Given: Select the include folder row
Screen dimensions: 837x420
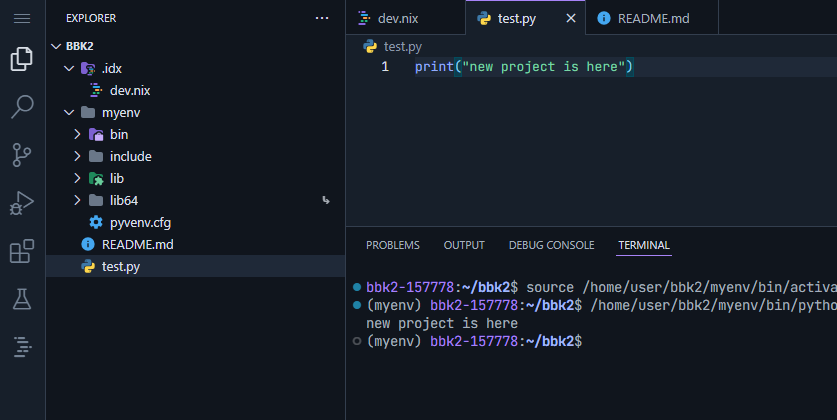Looking at the screenshot, I should tap(195, 156).
